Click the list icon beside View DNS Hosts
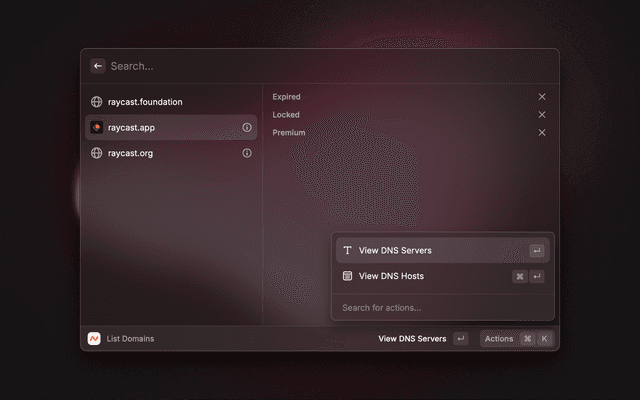This screenshot has width=640, height=400. pos(347,276)
